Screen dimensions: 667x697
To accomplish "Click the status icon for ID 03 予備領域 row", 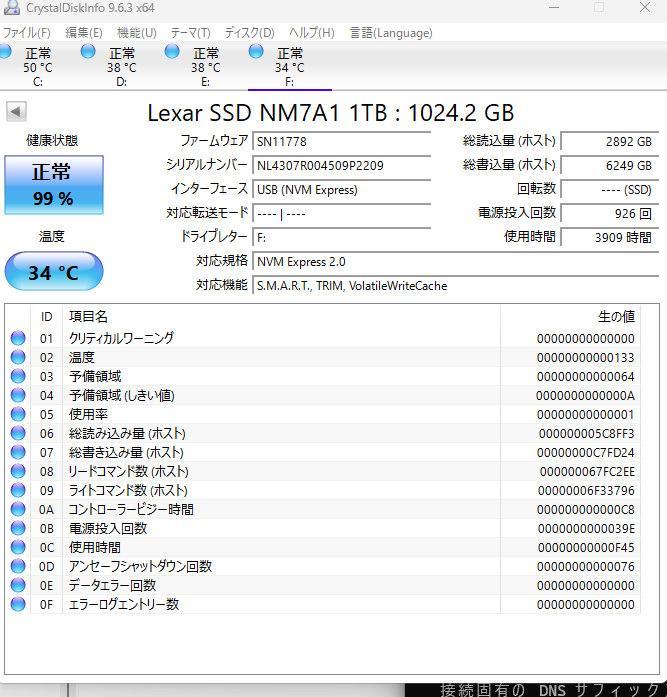I will (18, 376).
